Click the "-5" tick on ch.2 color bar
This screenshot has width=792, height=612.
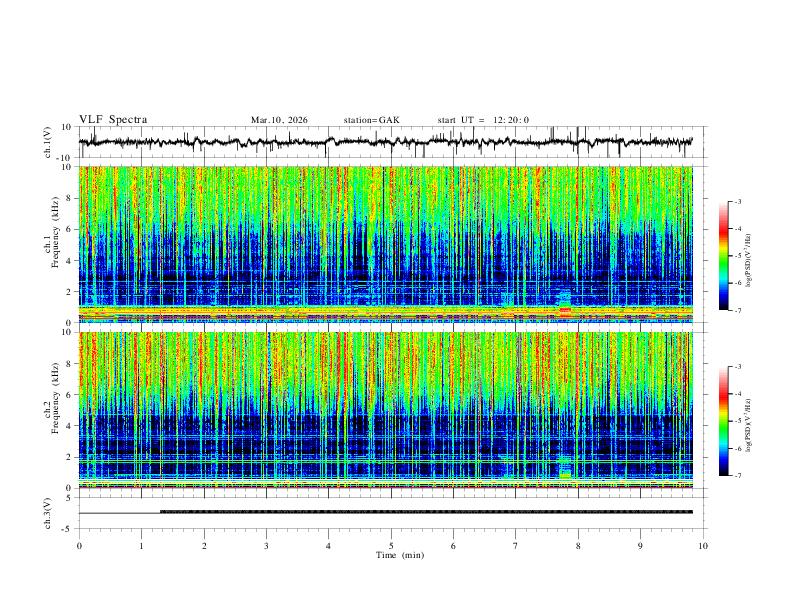pyautogui.click(x=738, y=421)
